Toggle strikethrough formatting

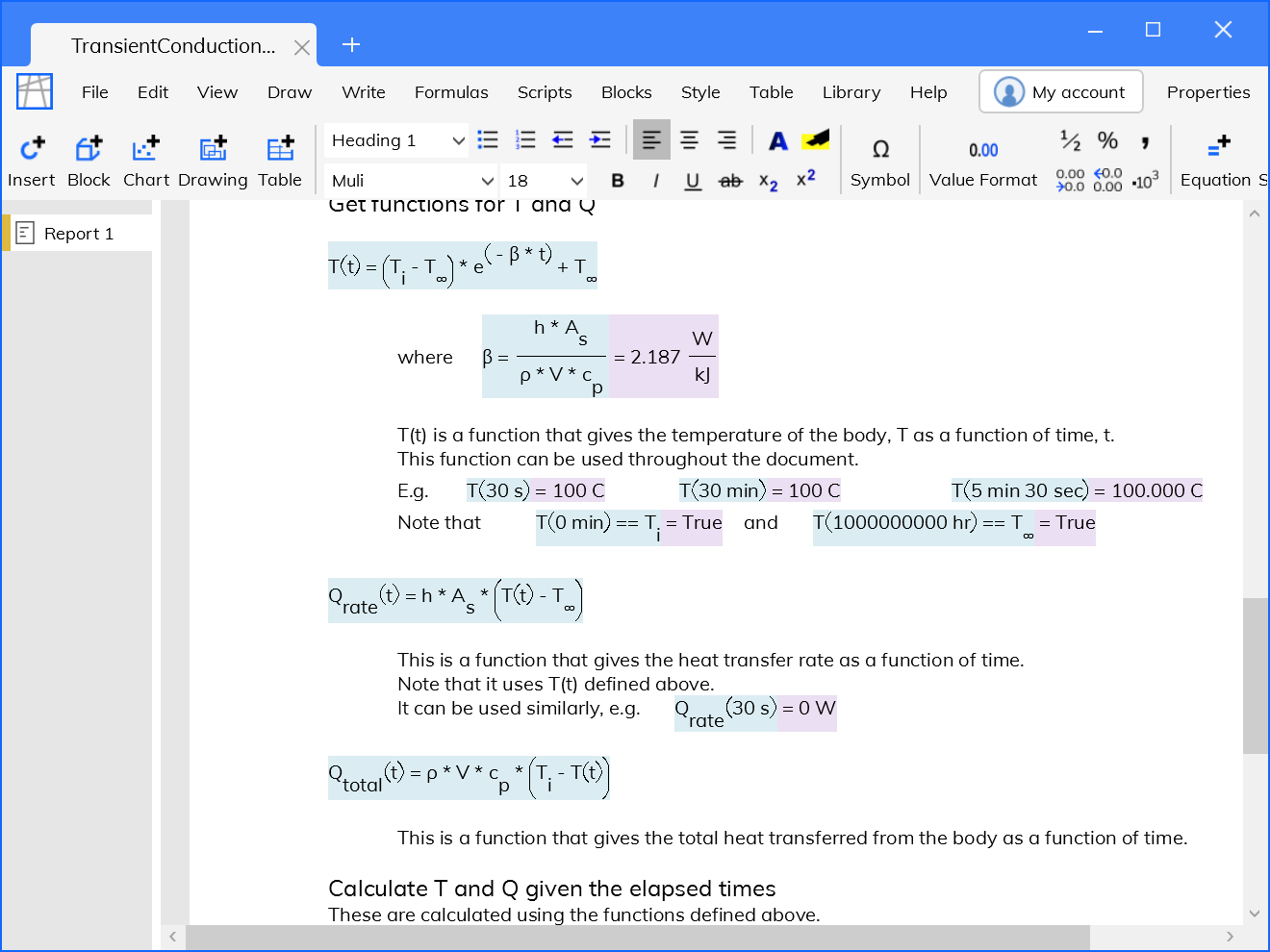point(730,180)
